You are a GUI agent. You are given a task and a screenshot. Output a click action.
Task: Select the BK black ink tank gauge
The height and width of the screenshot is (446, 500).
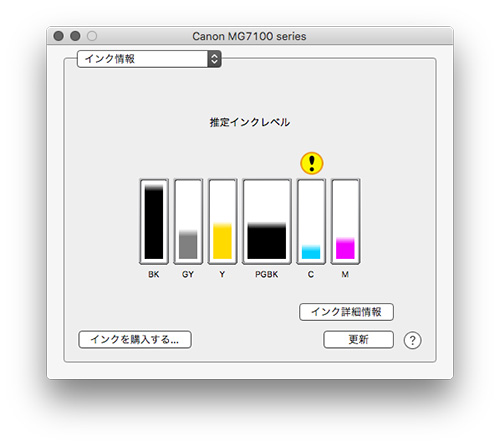pos(154,222)
